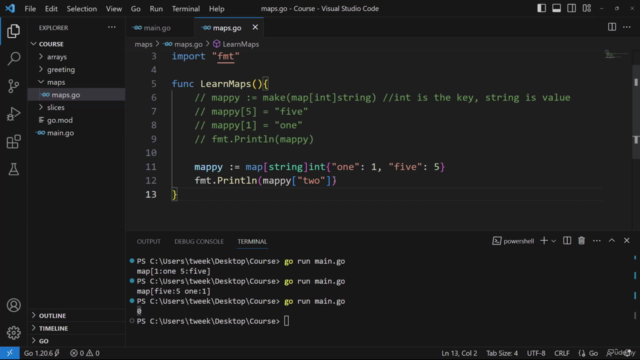640x360 pixels.
Task: Open the Search view
Action: pyautogui.click(x=13, y=58)
